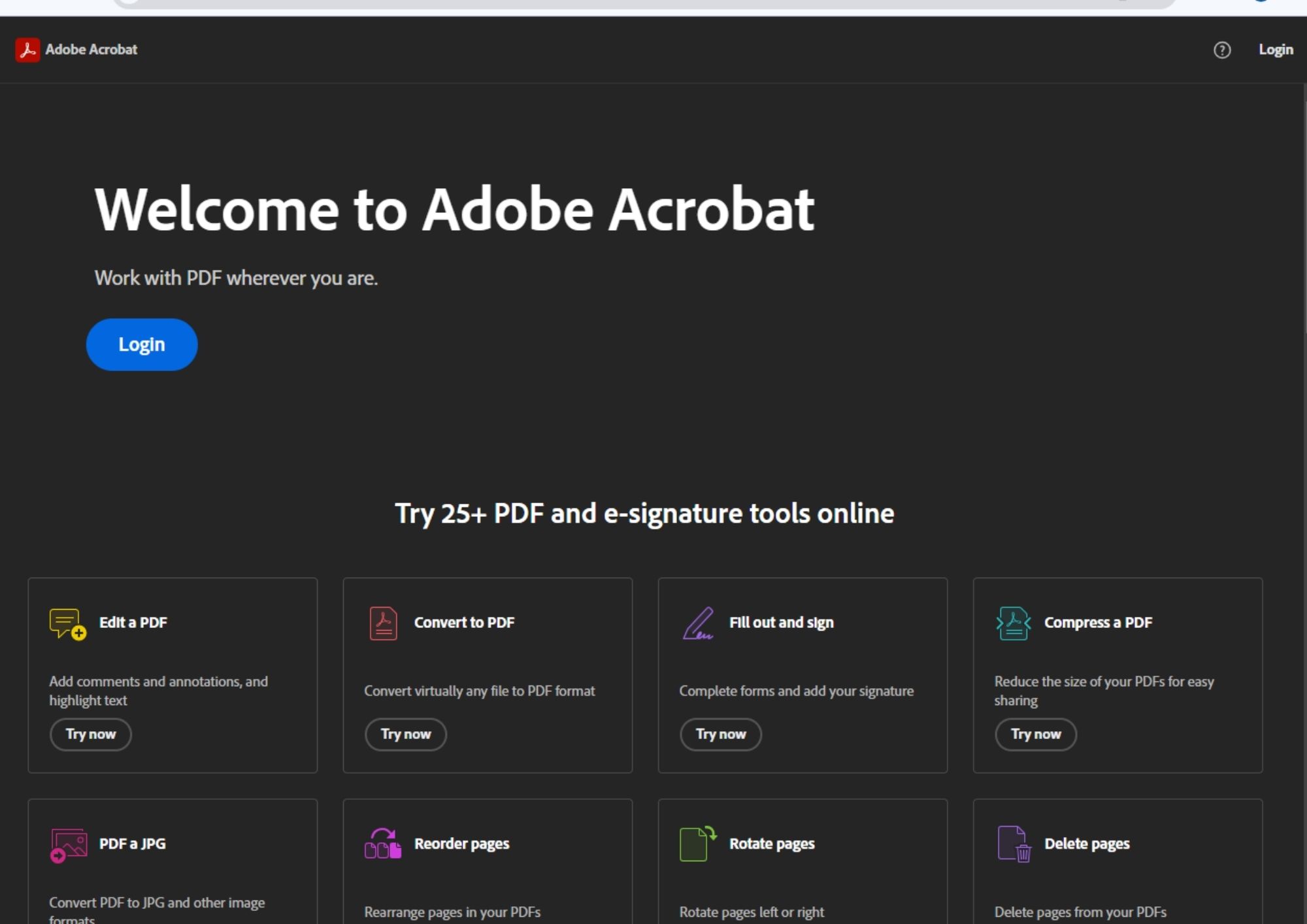Click 'Complete forms and add your signature' text

coord(797,691)
